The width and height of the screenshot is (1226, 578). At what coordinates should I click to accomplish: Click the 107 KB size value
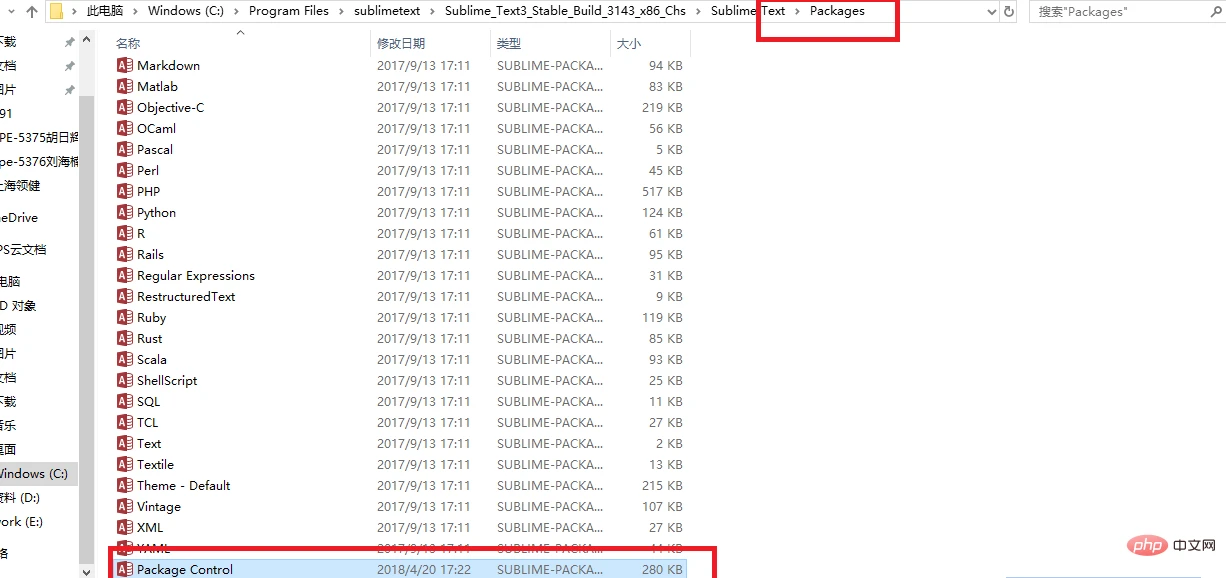click(662, 506)
